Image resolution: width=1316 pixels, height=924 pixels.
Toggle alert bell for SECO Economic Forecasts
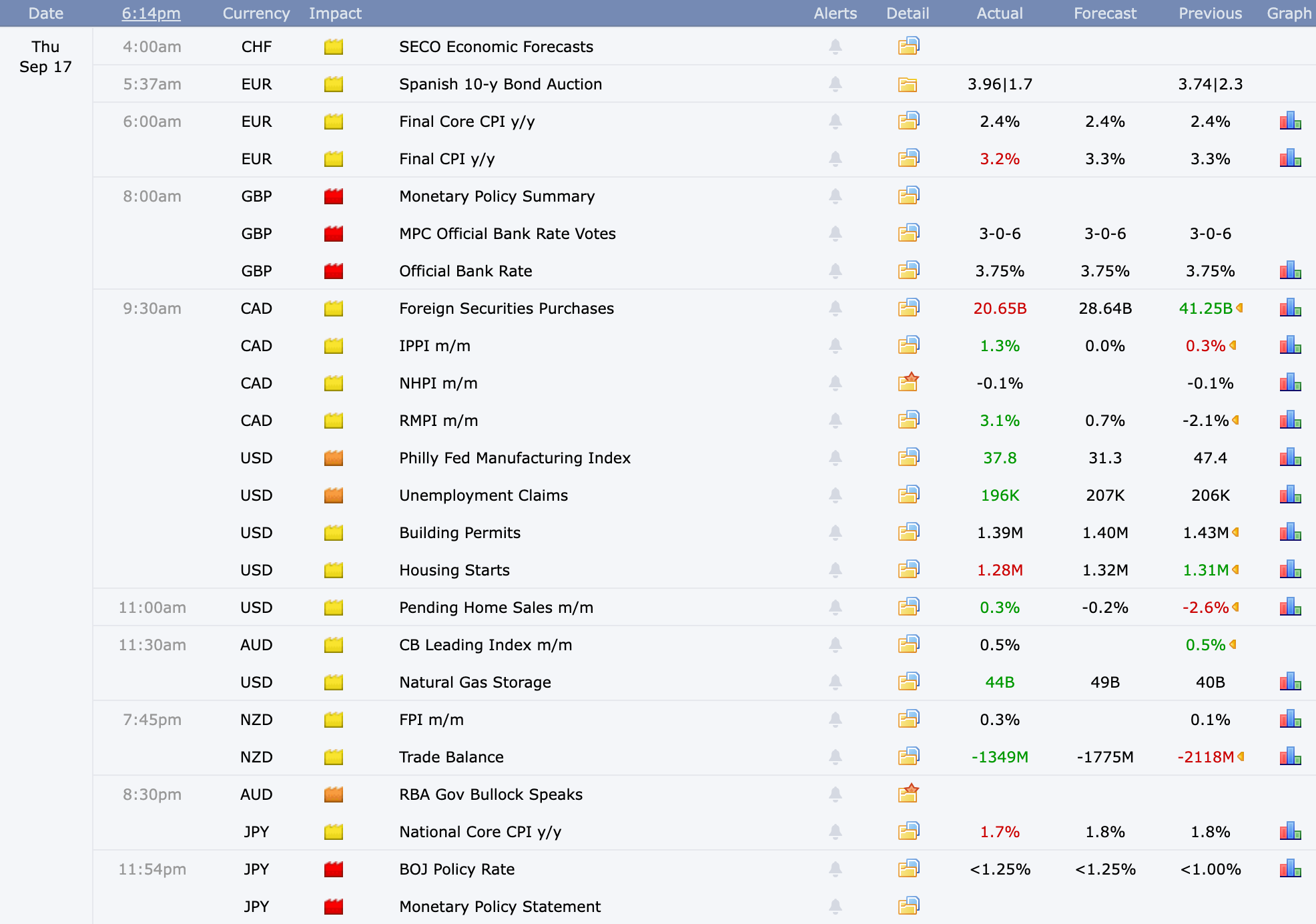pyautogui.click(x=835, y=47)
